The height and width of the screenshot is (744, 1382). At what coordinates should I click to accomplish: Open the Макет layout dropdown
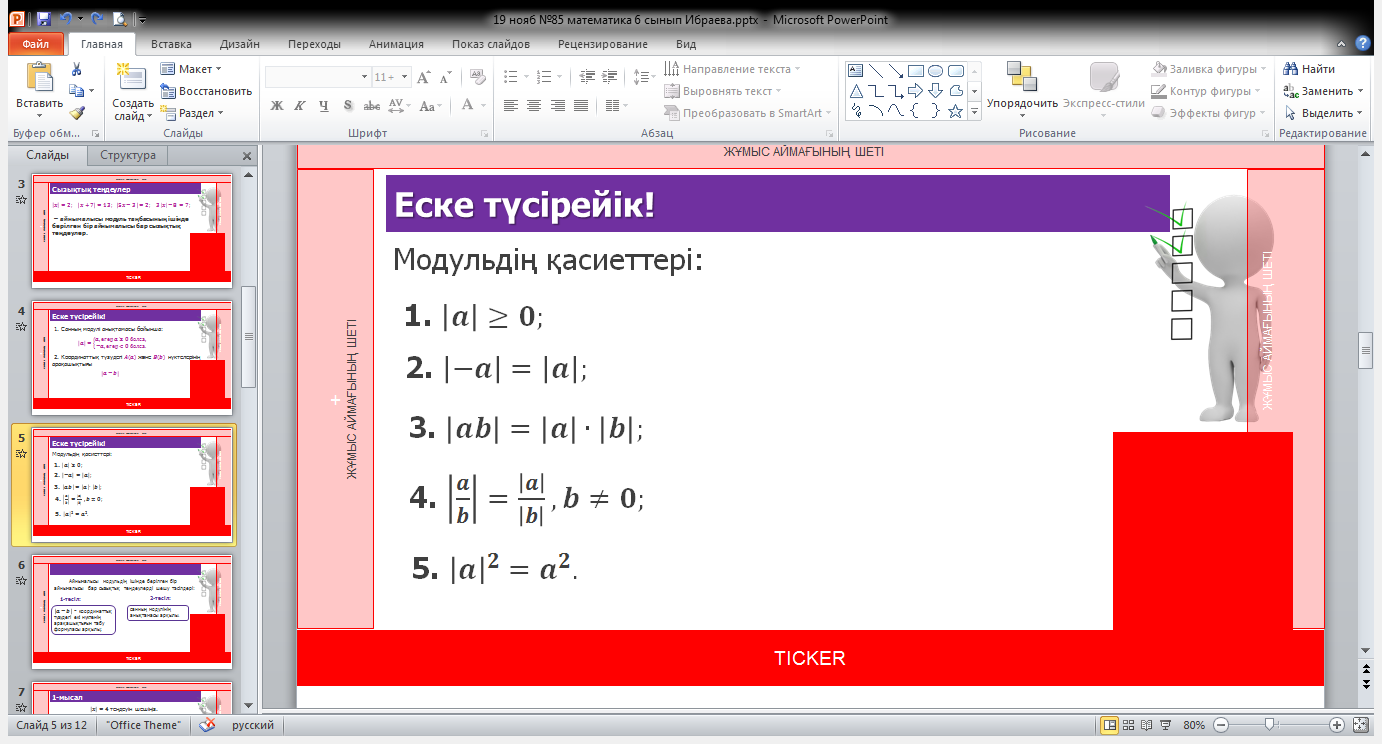click(191, 69)
